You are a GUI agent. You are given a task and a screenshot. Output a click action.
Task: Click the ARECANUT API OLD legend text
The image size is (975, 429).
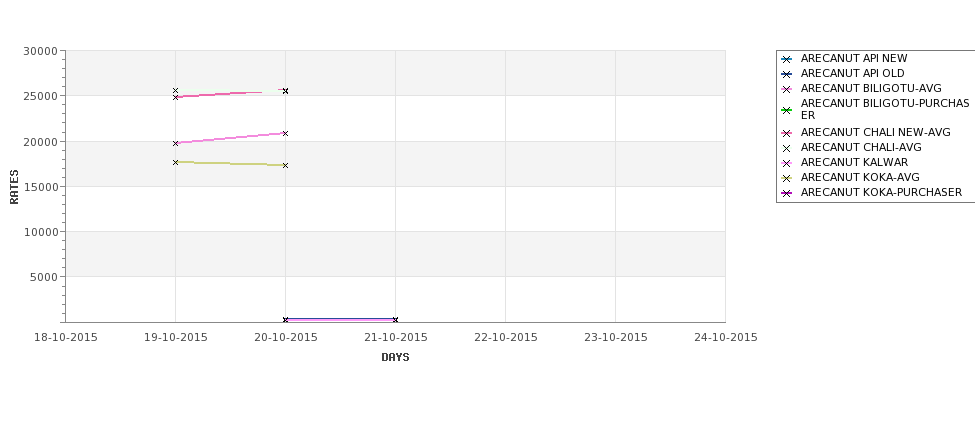853,74
